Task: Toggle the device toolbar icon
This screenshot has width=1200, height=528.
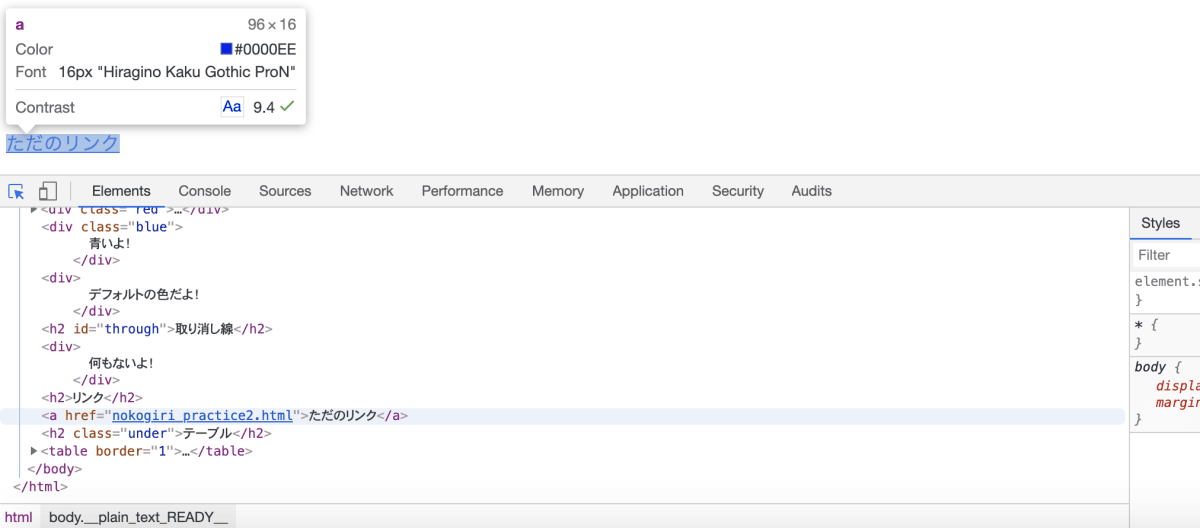Action: point(48,191)
